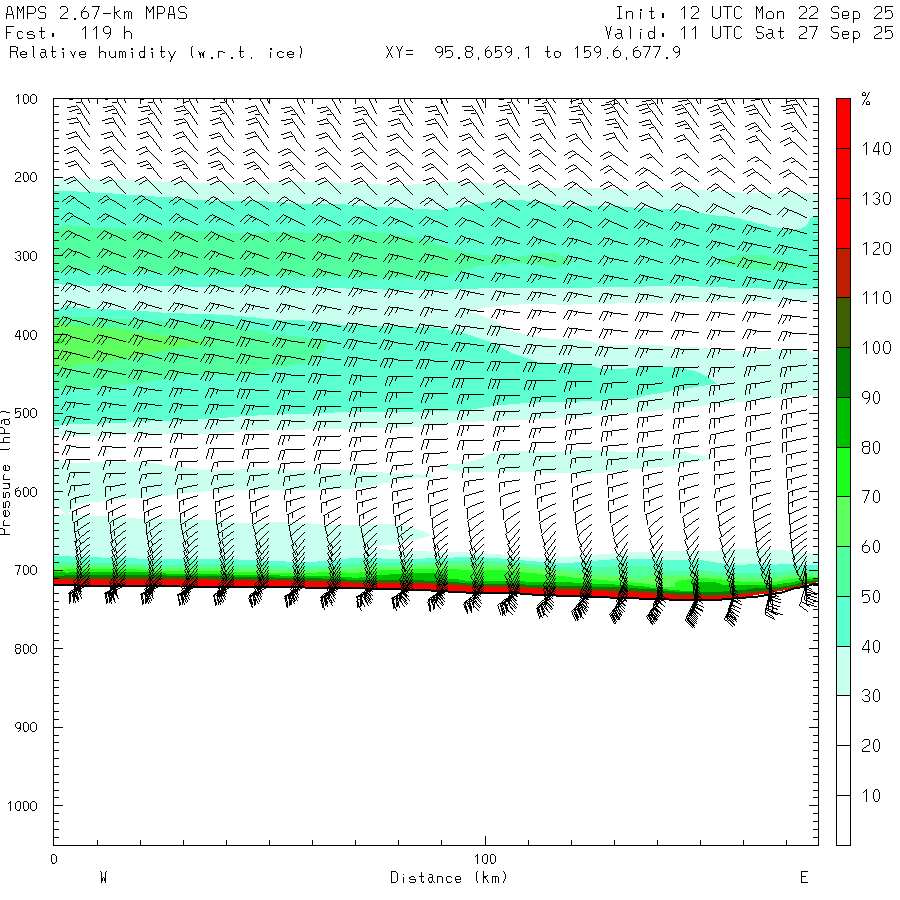Click the 800 hPa pressure axis label
Viewport: 900px width, 900px height.
26,649
